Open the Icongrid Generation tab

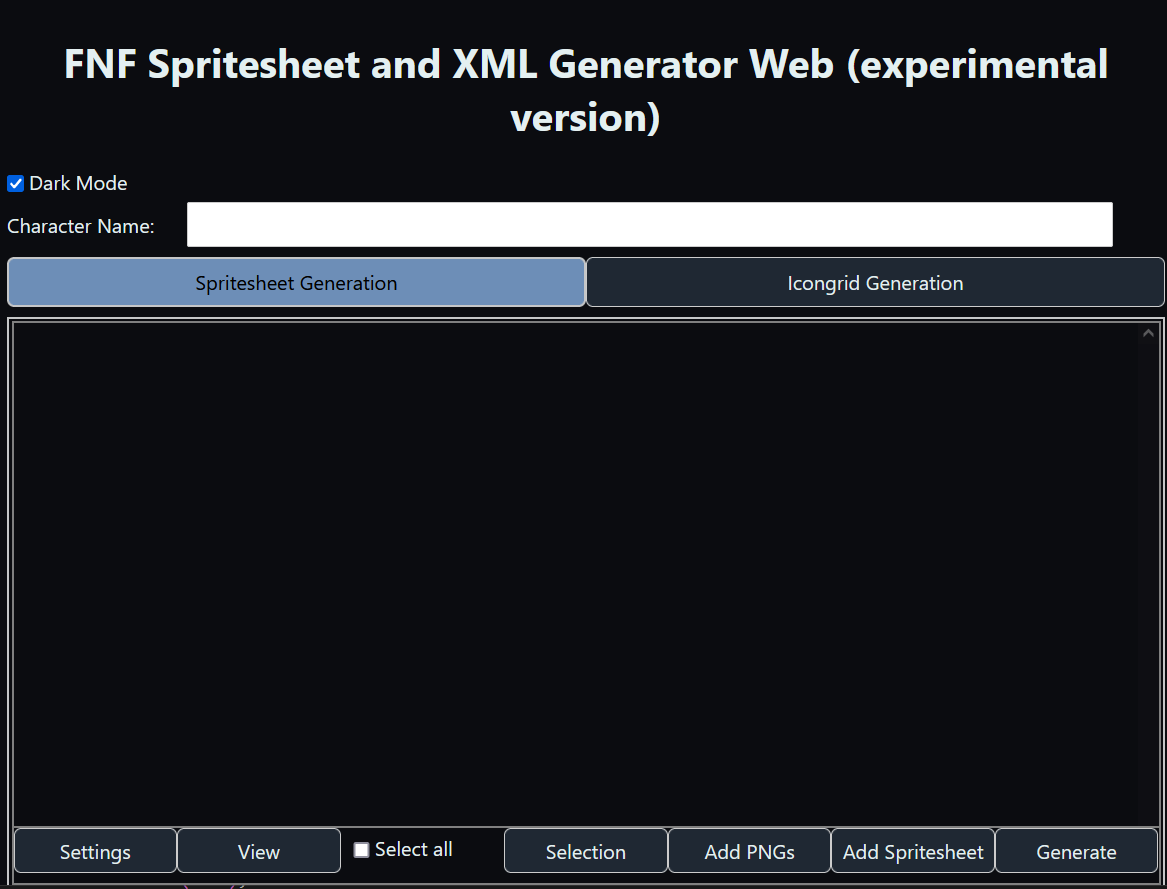(875, 282)
